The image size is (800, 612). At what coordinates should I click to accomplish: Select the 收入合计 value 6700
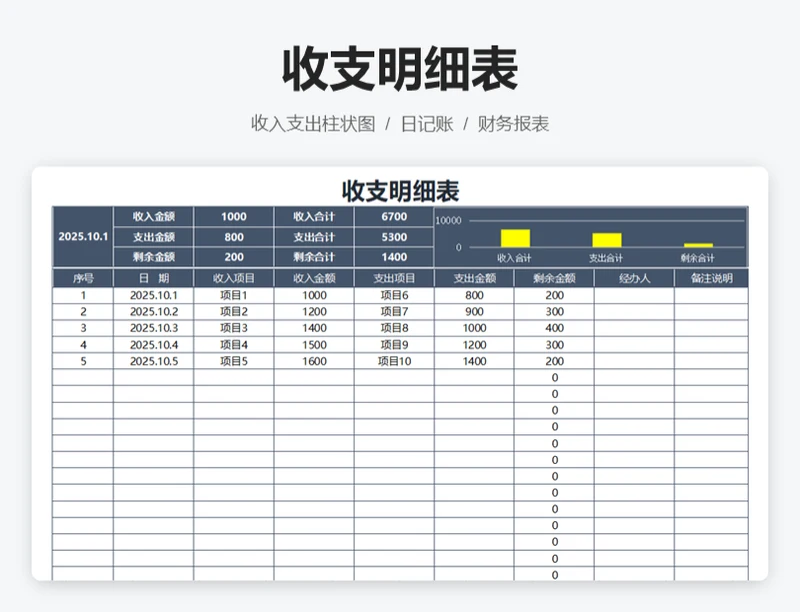click(x=394, y=217)
